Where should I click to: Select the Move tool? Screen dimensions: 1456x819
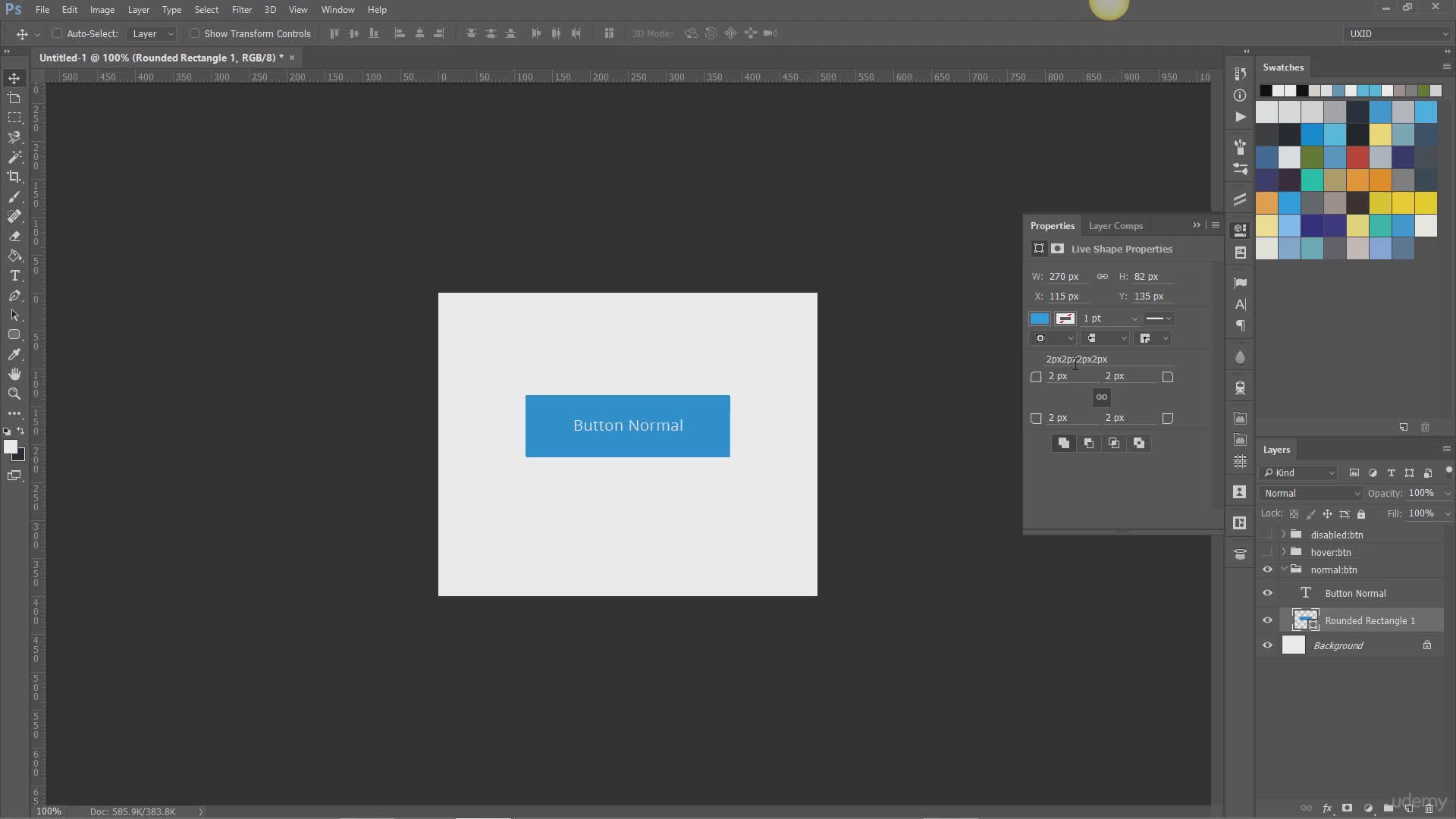(14, 78)
